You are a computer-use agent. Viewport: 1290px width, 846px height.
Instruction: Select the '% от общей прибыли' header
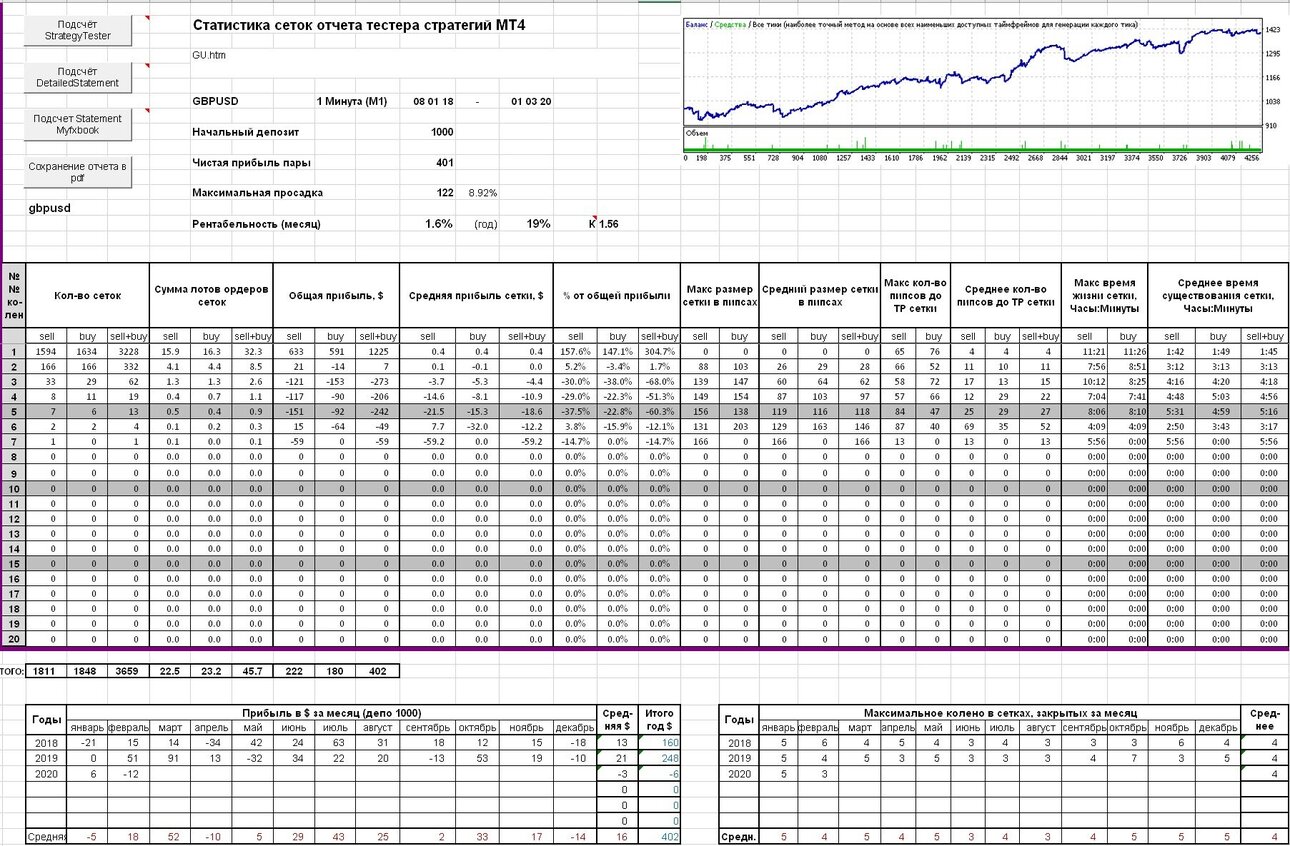click(615, 295)
